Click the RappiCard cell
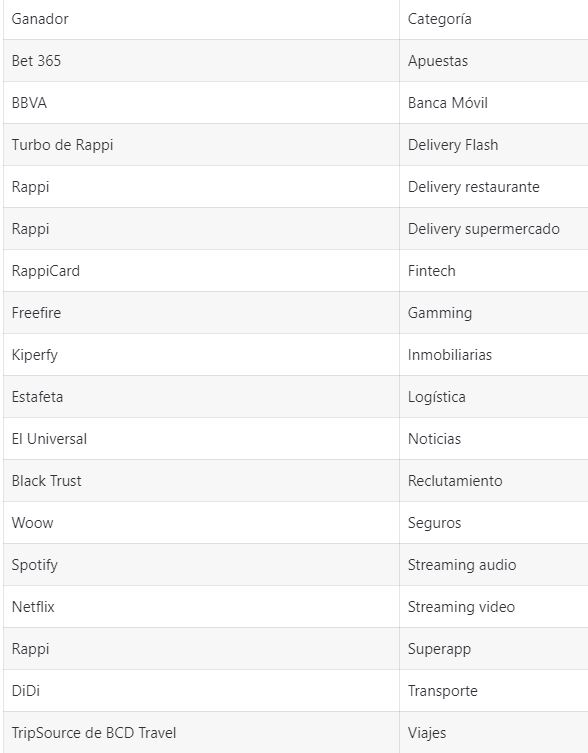588x753 pixels. click(x=201, y=270)
